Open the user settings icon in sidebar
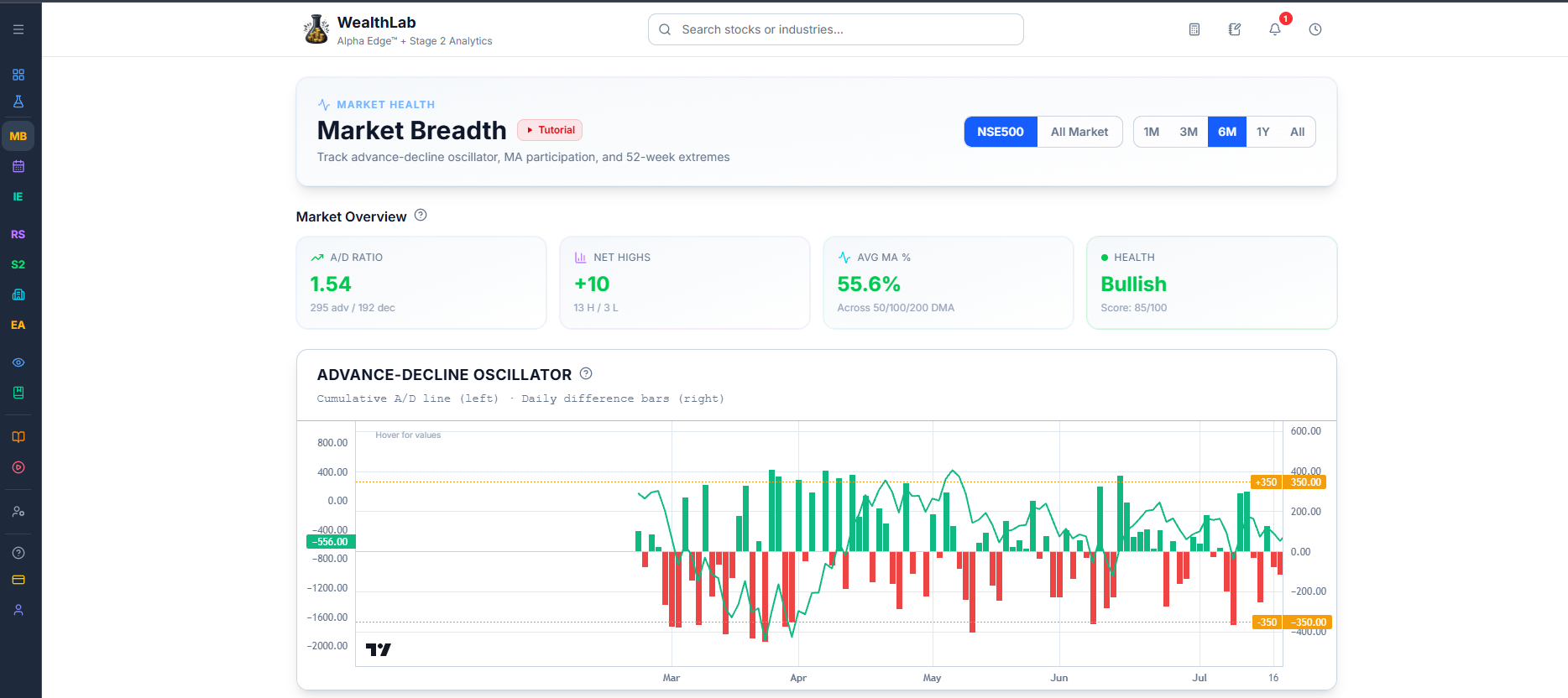This screenshot has height=698, width=1568. (18, 512)
